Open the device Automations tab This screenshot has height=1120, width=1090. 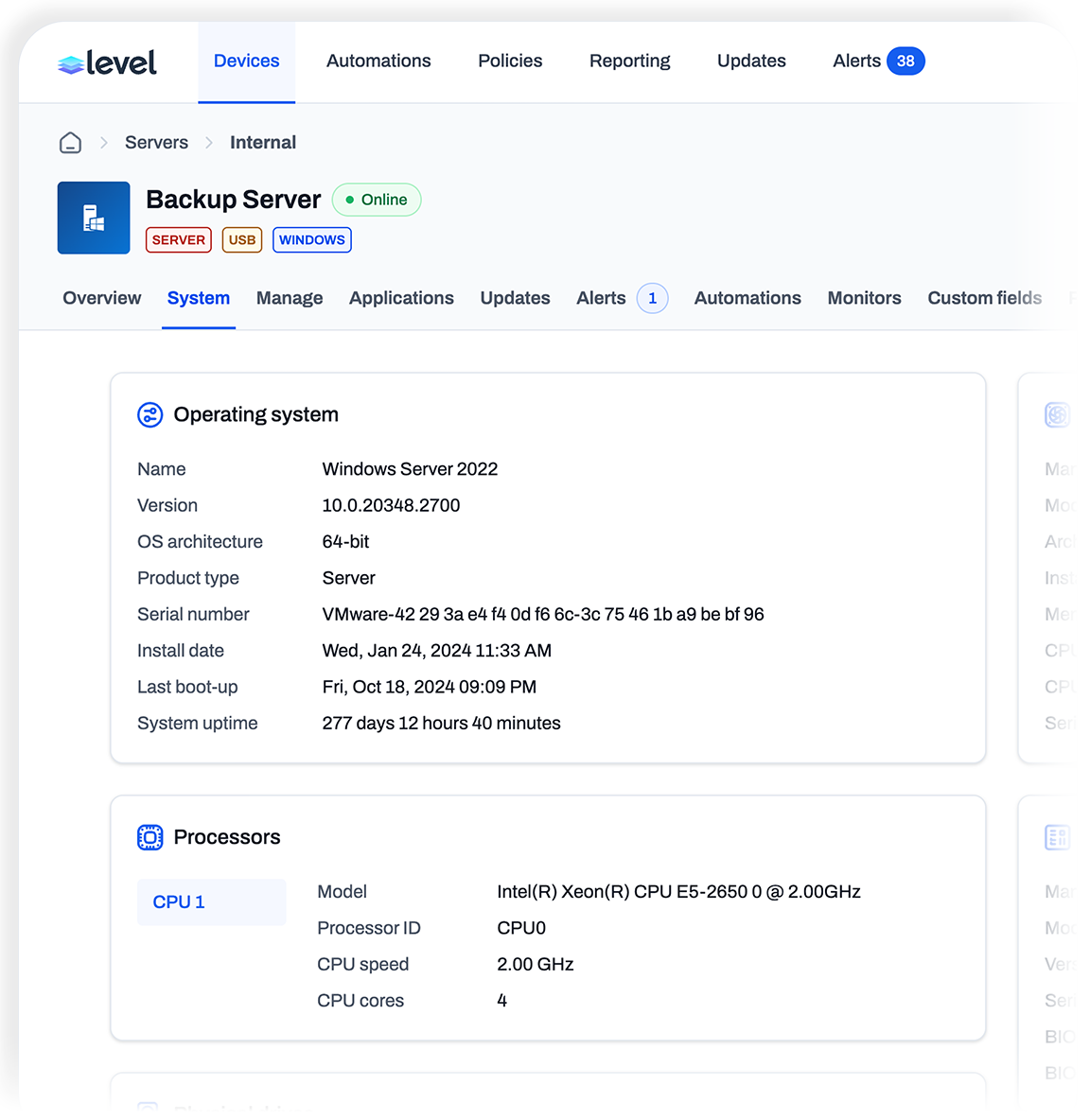[x=747, y=299]
